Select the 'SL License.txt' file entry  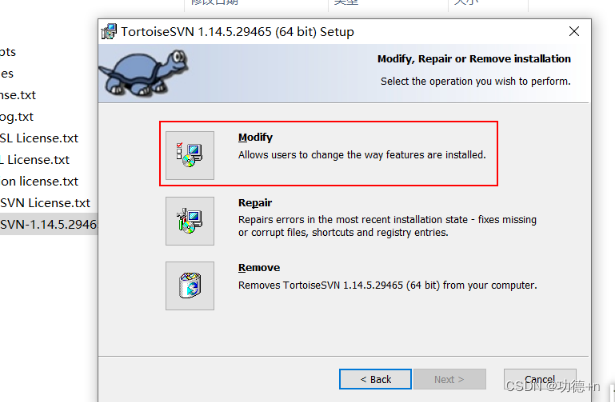(x=39, y=138)
